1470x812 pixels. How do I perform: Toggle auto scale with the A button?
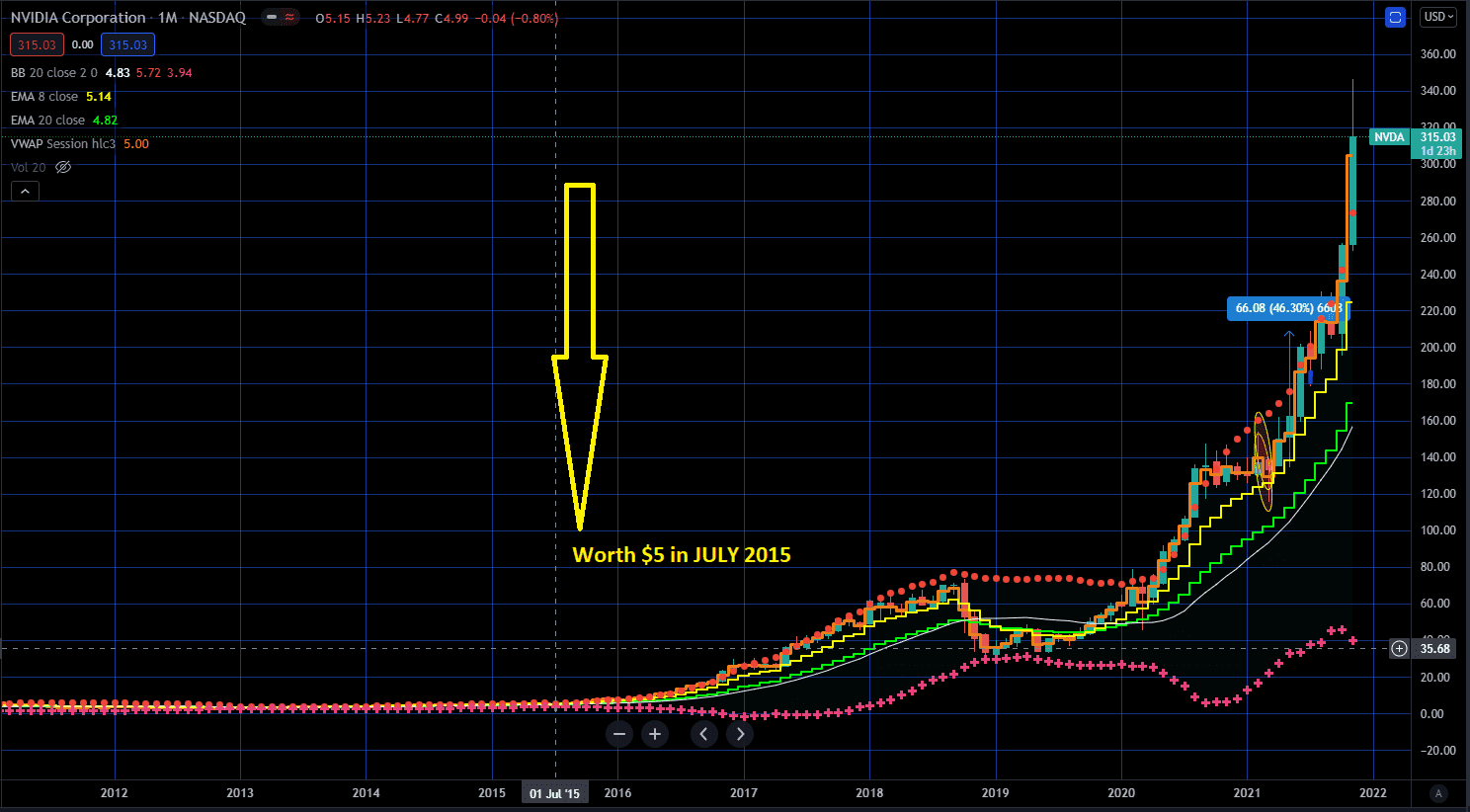[x=1438, y=793]
